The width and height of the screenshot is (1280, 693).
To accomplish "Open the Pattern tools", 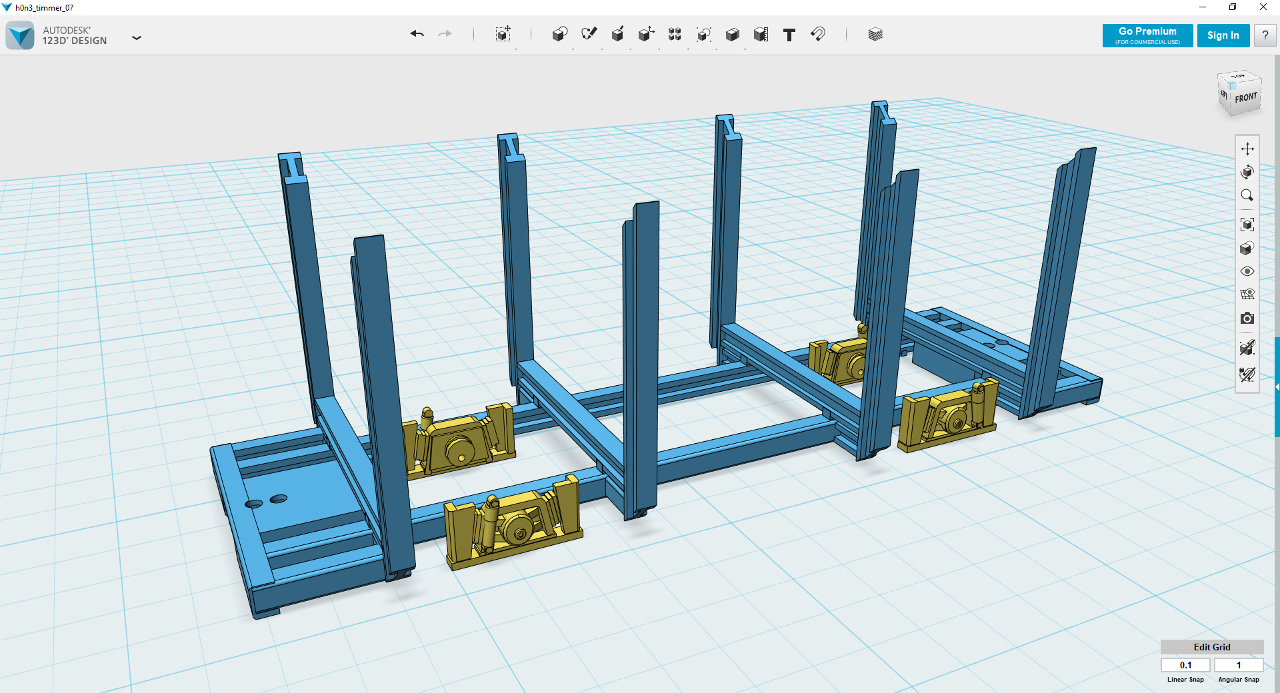I will (675, 34).
